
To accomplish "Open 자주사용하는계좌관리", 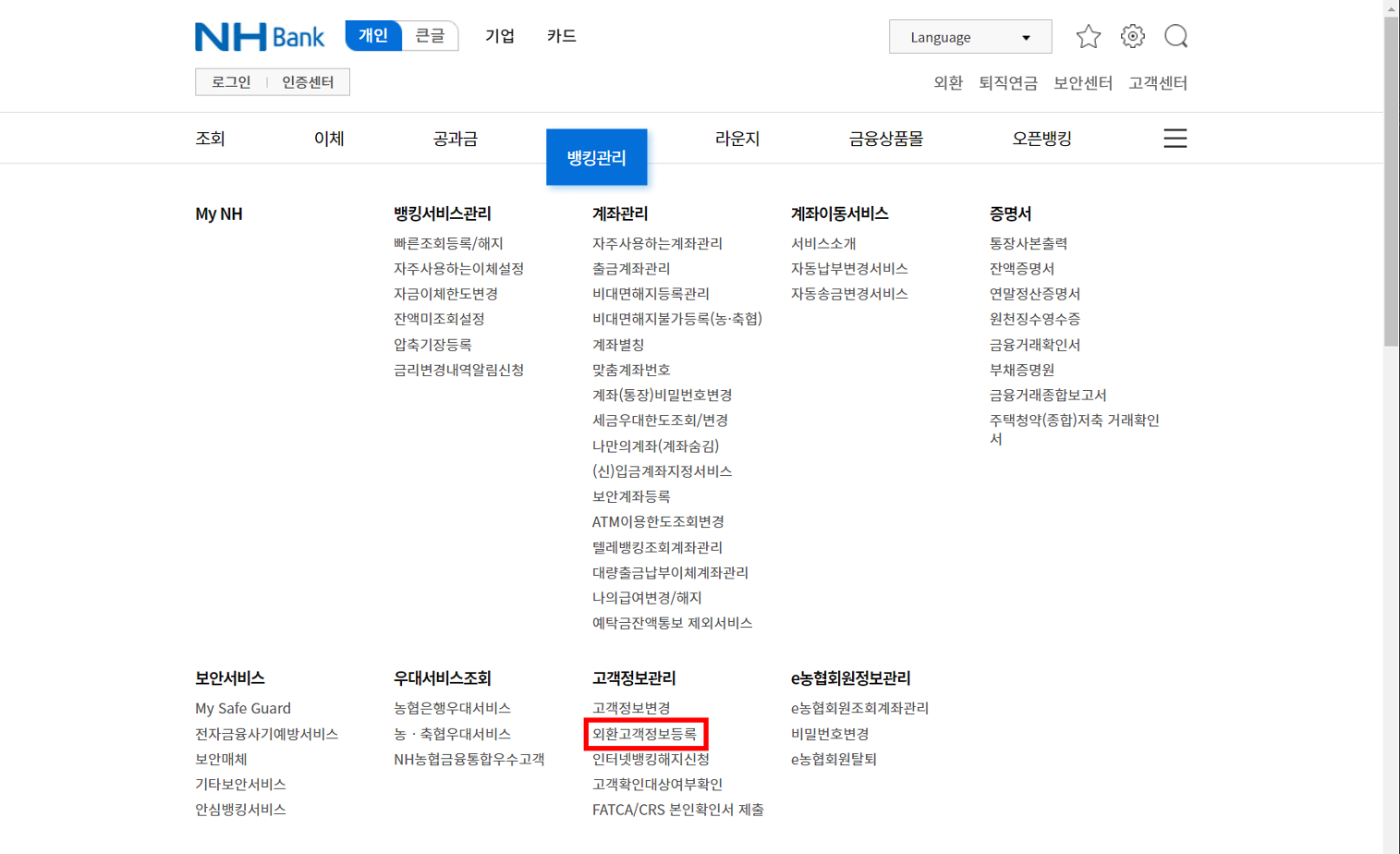I will click(657, 243).
